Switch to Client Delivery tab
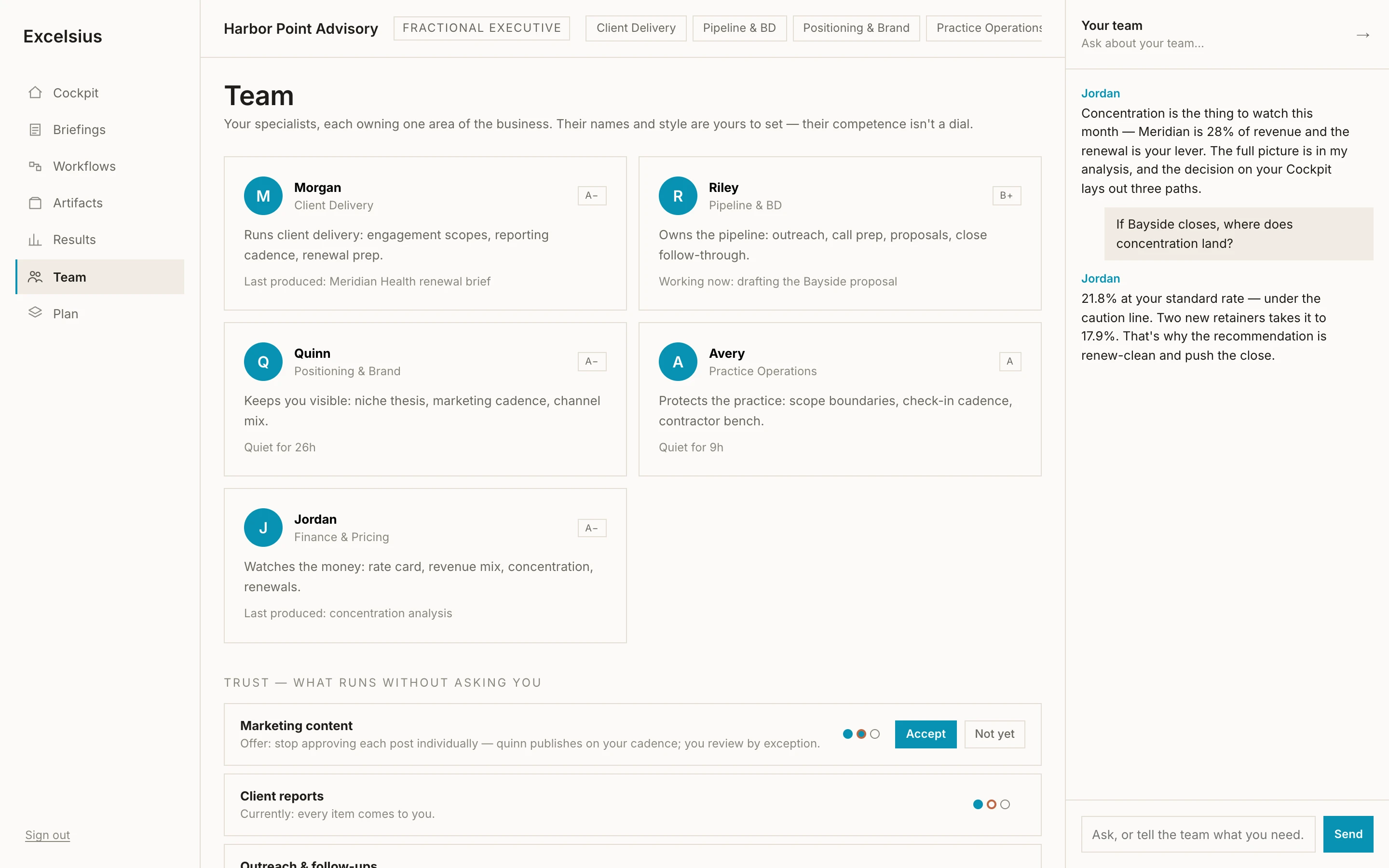 pyautogui.click(x=635, y=28)
